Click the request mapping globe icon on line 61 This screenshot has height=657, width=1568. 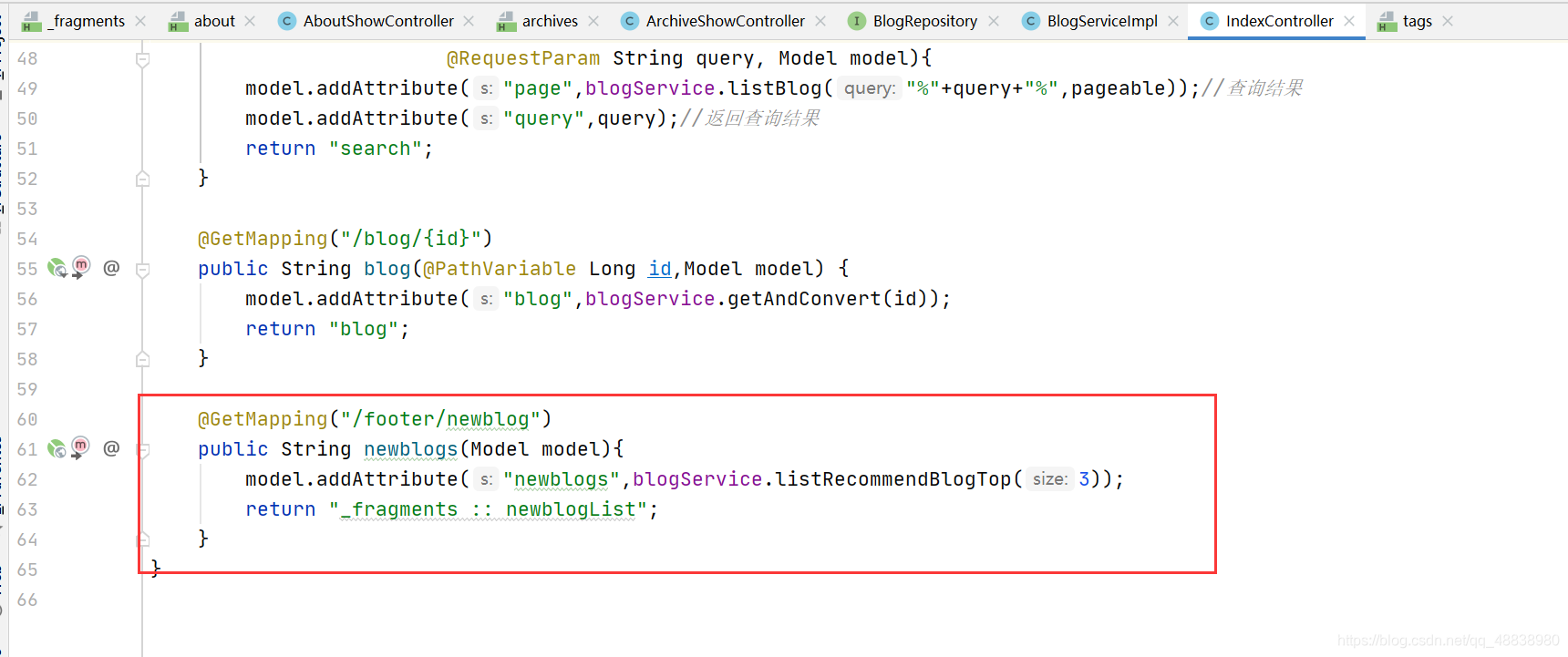point(57,448)
